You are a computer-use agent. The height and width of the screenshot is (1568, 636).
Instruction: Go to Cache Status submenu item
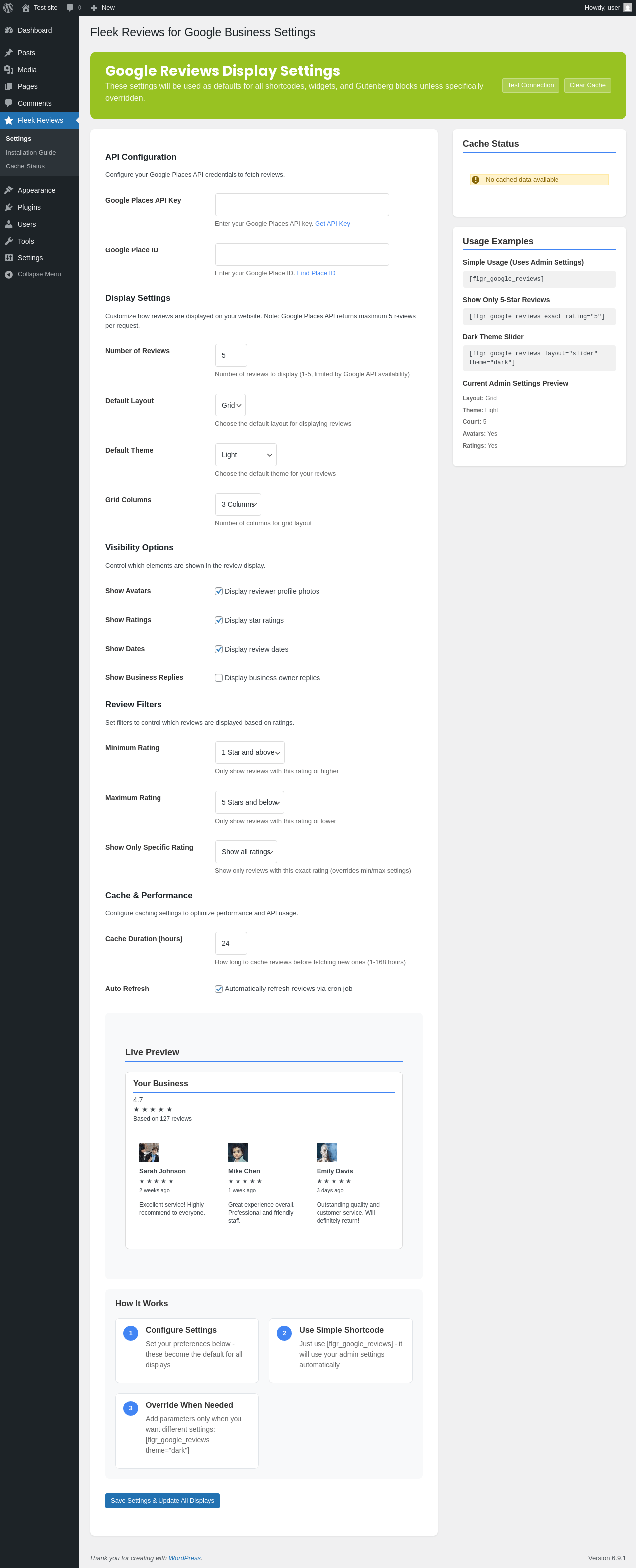pos(25,167)
